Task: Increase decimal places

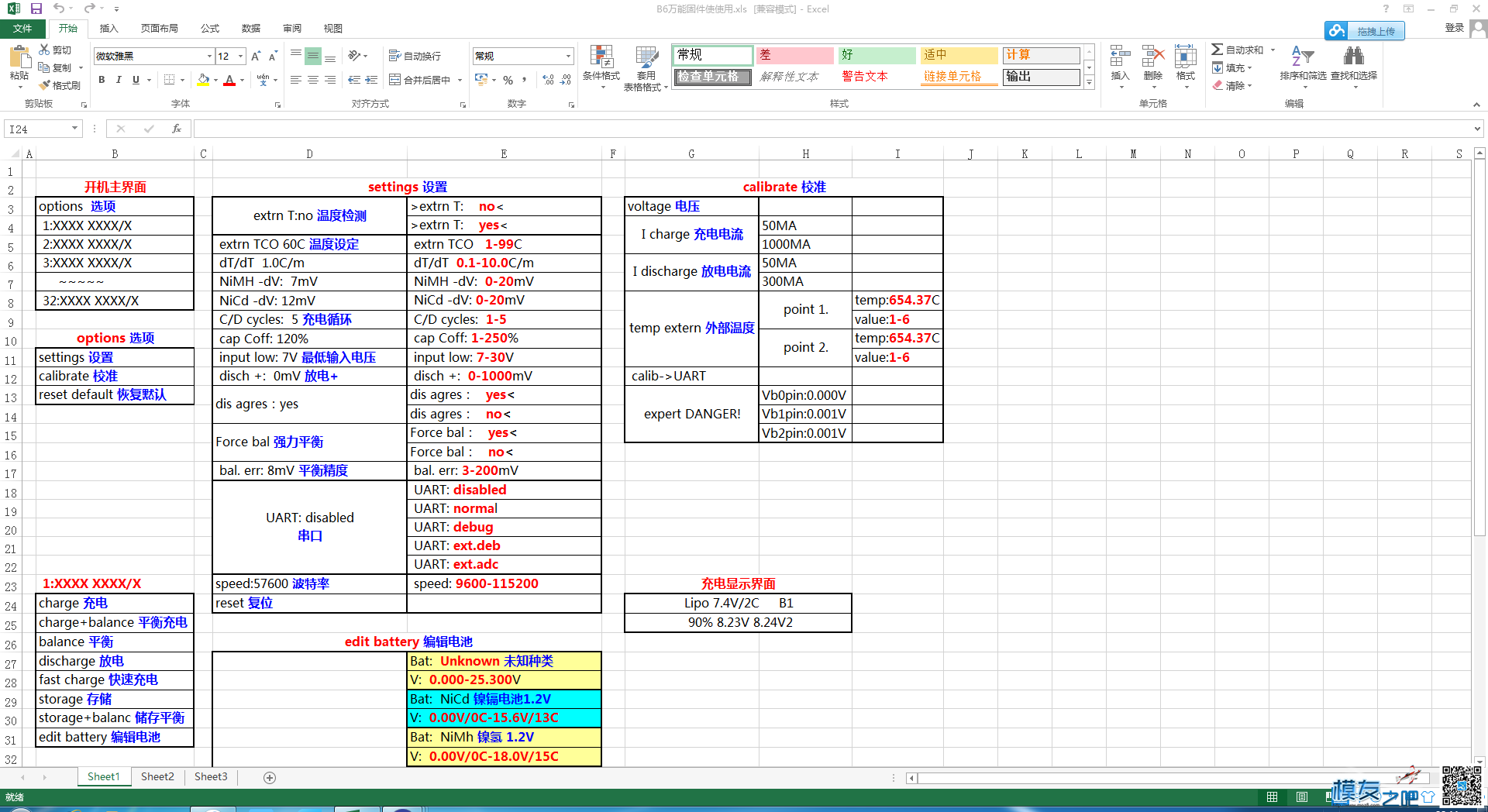Action: click(548, 80)
